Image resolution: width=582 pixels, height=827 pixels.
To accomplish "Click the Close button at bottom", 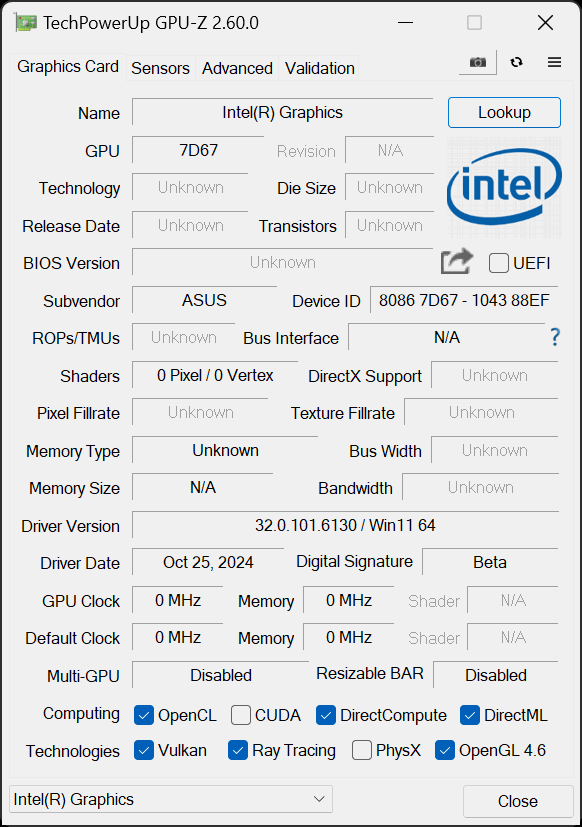I will 518,801.
